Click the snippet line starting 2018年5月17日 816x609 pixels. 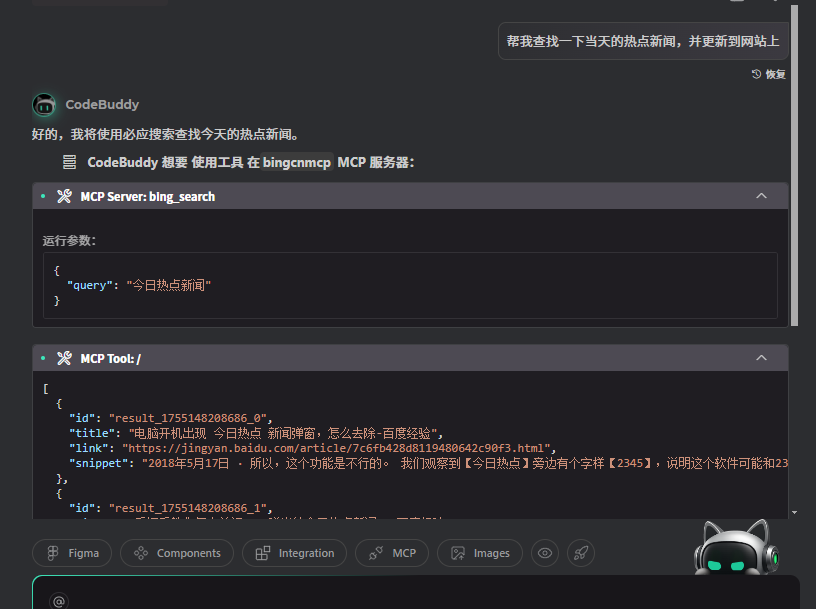(428, 463)
